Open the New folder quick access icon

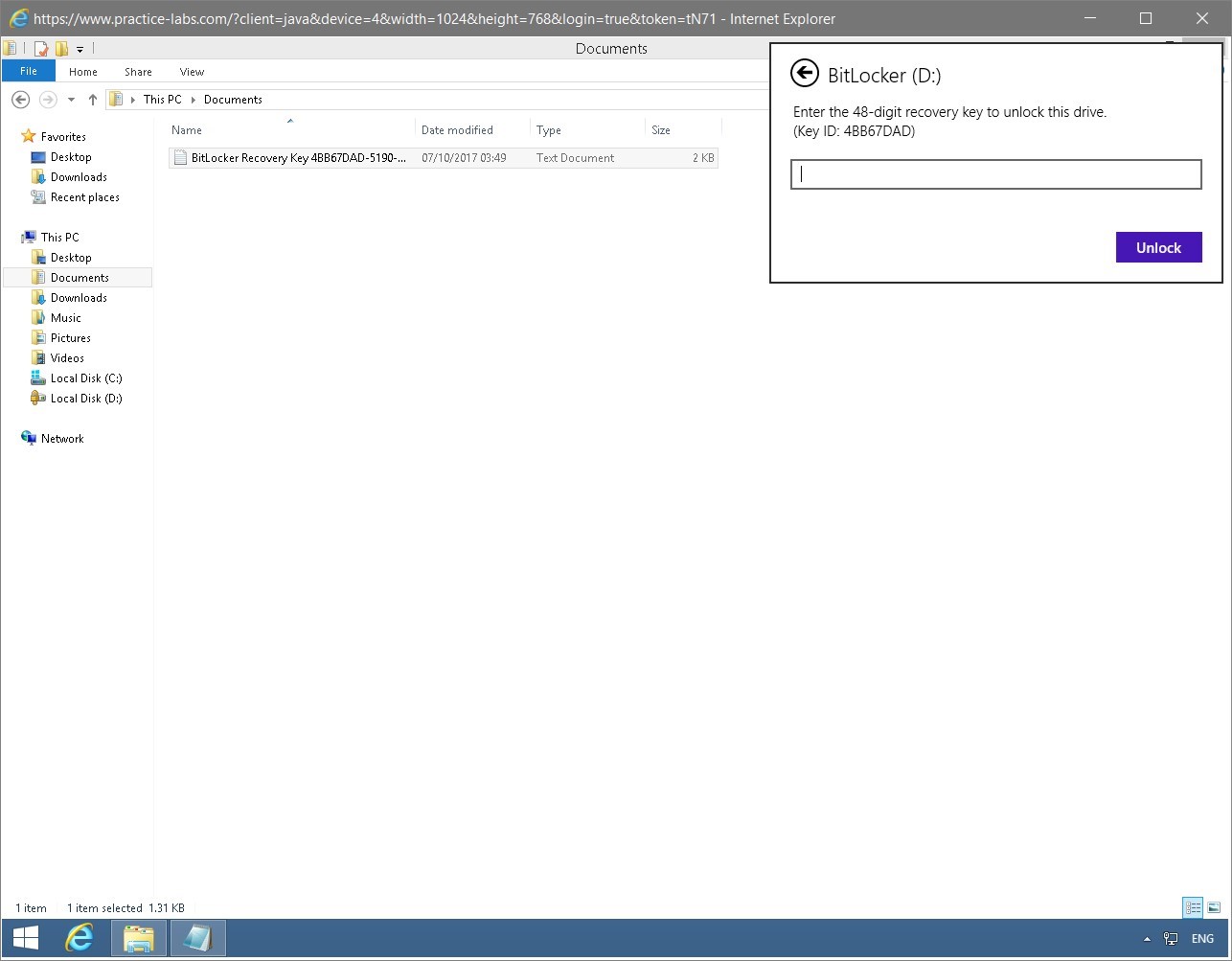[61, 47]
